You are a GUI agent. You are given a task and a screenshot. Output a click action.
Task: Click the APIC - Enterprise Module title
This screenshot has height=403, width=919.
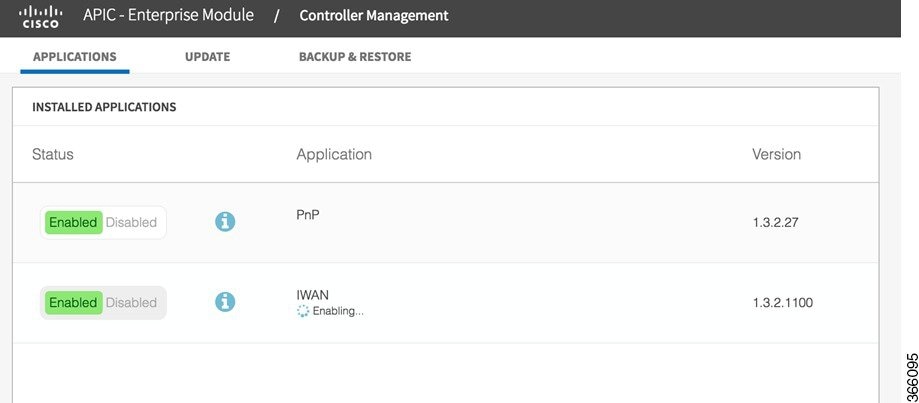(x=168, y=15)
